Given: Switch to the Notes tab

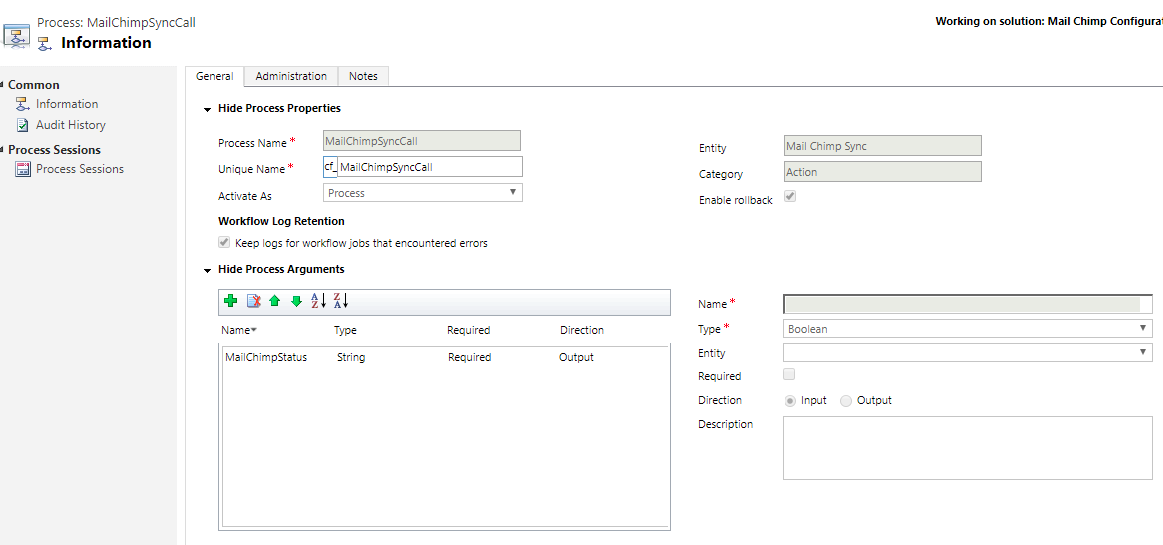Looking at the screenshot, I should 363,76.
